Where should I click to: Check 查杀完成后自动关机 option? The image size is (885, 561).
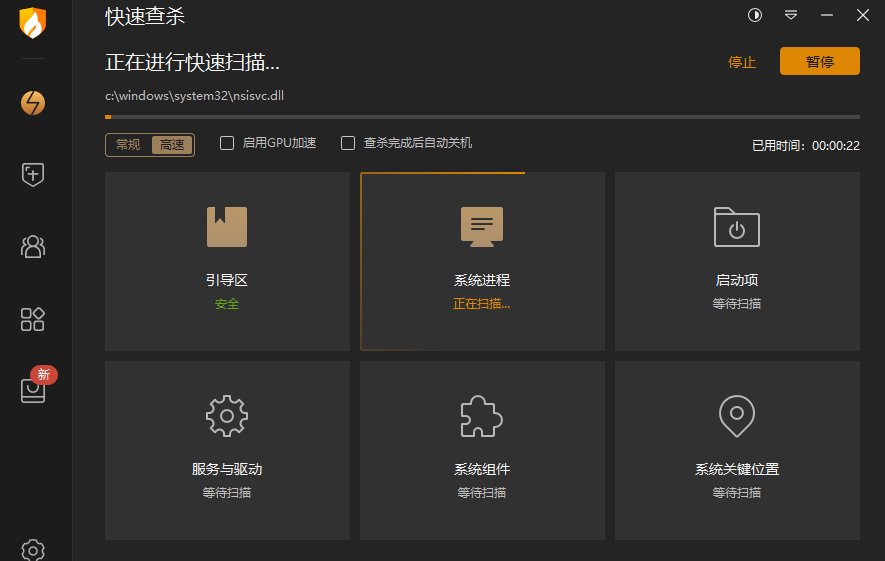point(348,143)
